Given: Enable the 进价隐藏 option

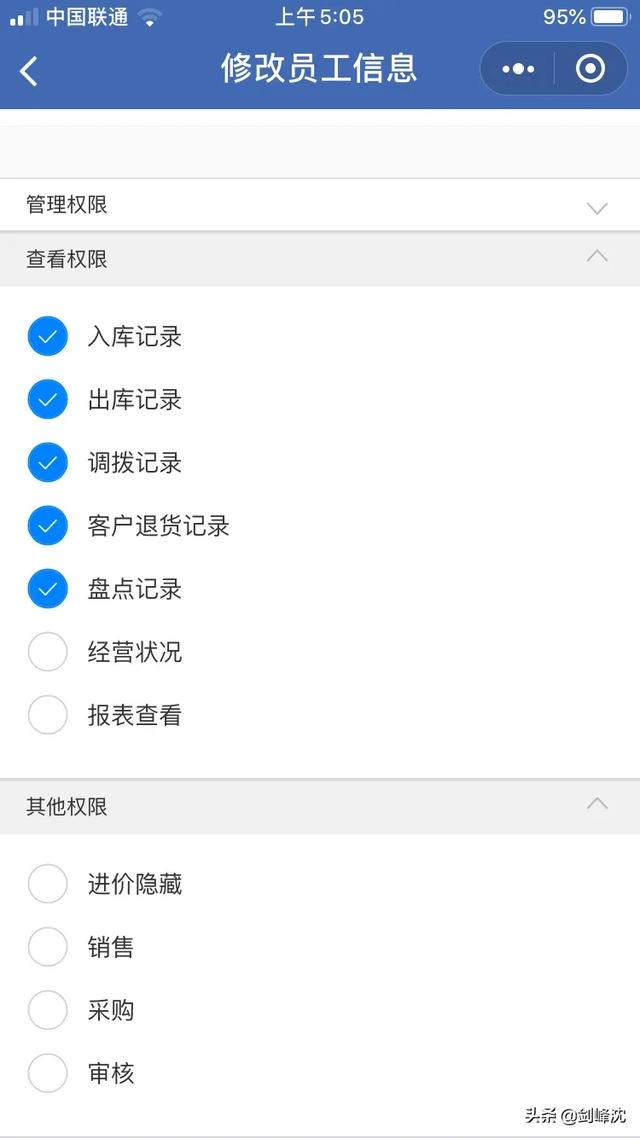Looking at the screenshot, I should coord(47,884).
